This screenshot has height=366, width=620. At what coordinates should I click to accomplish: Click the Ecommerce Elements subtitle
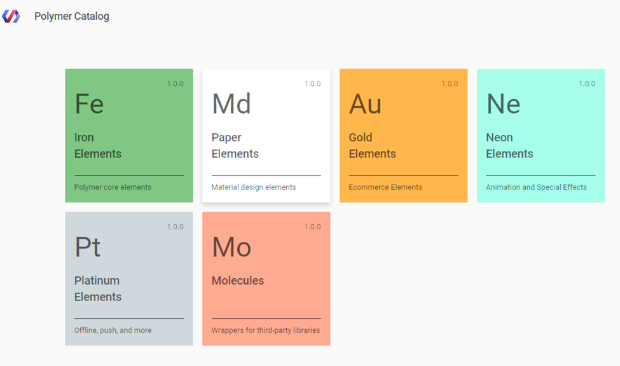[385, 187]
